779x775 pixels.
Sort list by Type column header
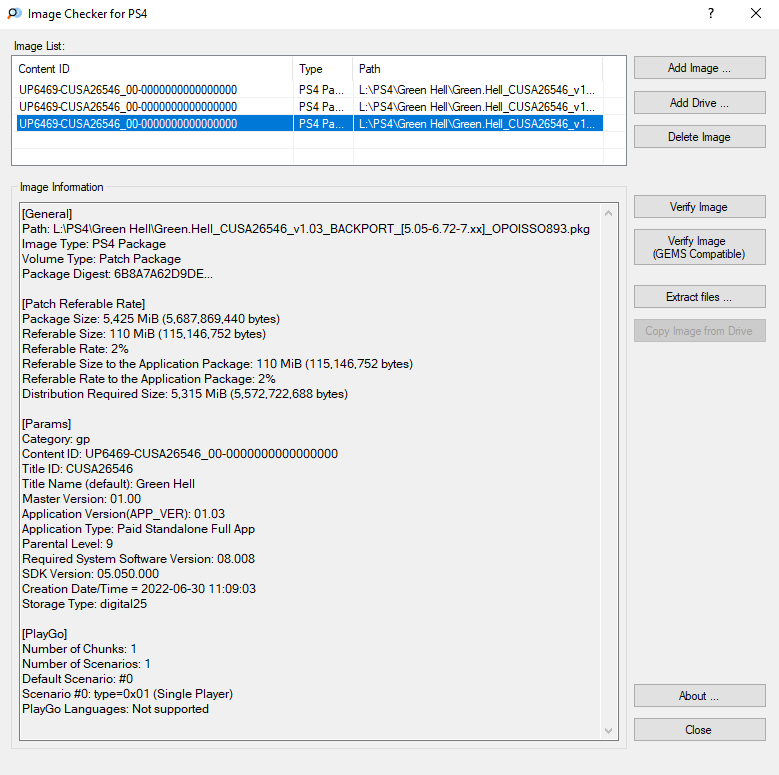pos(323,69)
